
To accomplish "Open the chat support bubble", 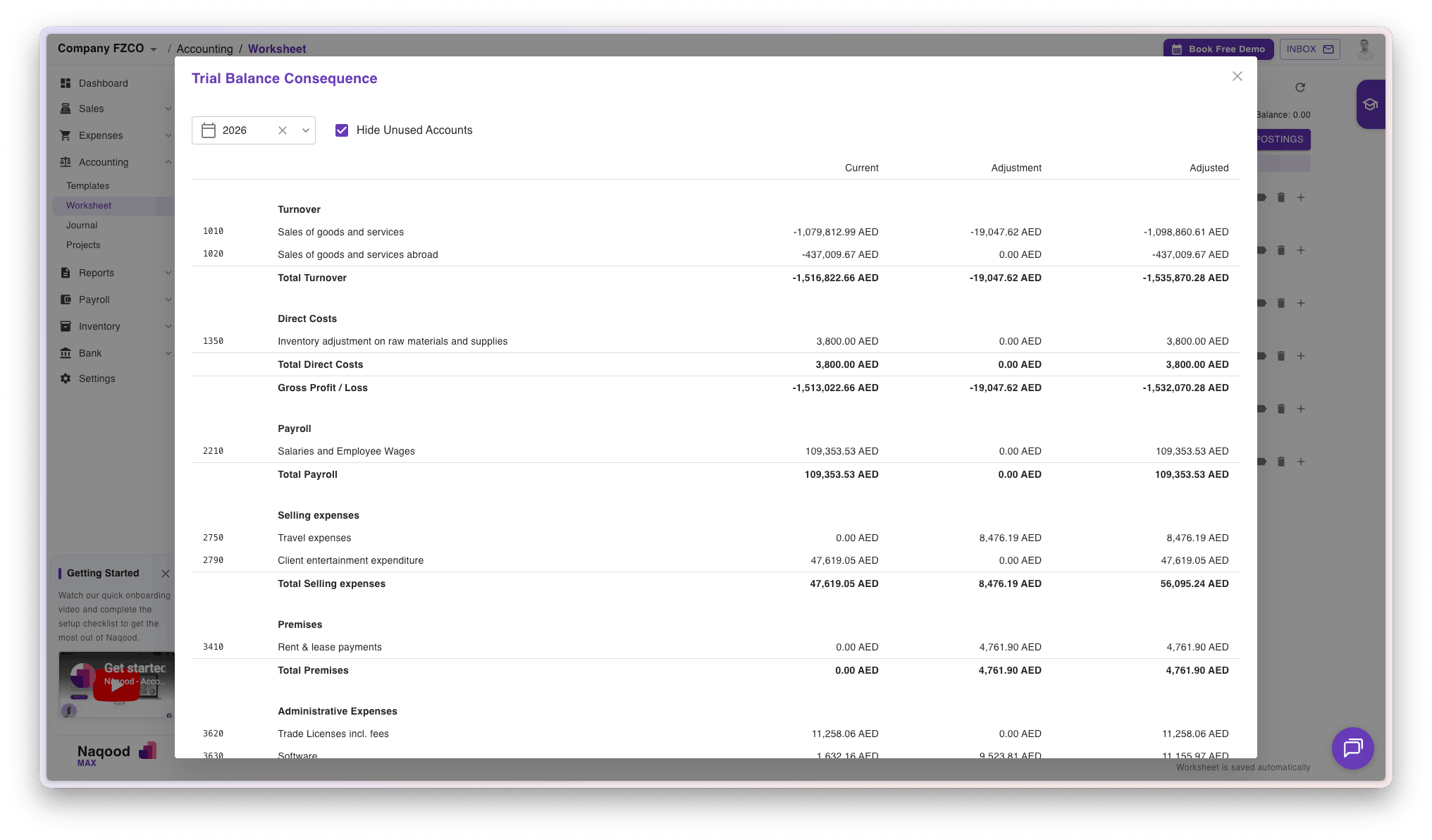I will (x=1352, y=748).
